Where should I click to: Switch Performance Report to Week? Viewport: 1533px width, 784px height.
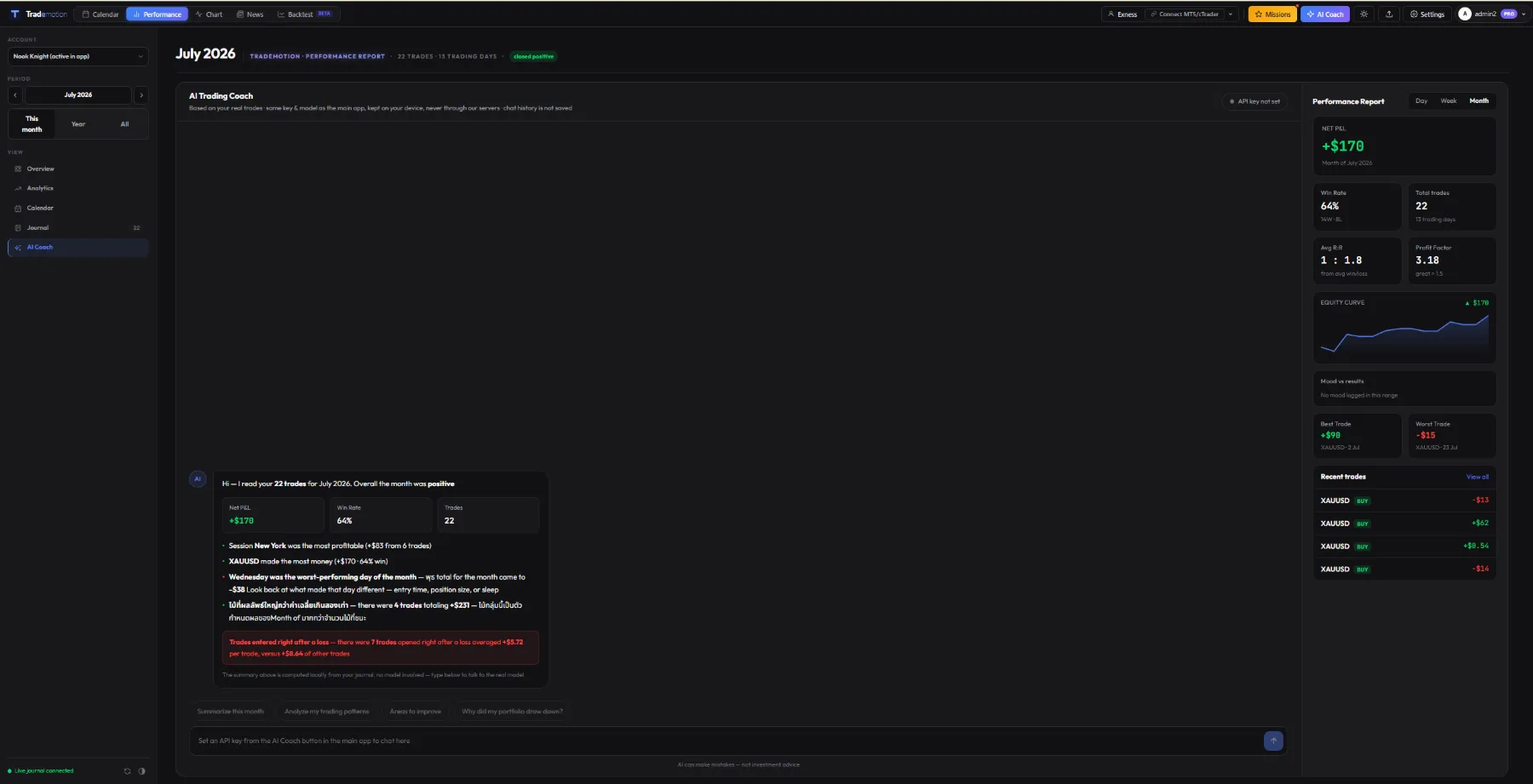click(x=1449, y=101)
